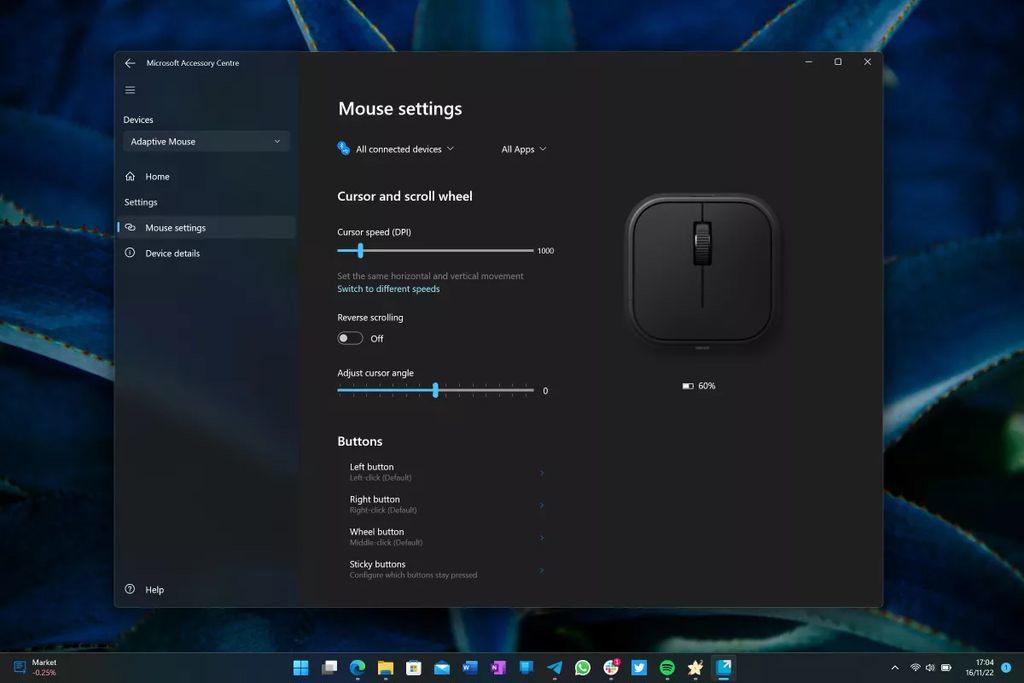Open the All Apps dropdown
This screenshot has height=683, width=1024.
click(x=524, y=149)
